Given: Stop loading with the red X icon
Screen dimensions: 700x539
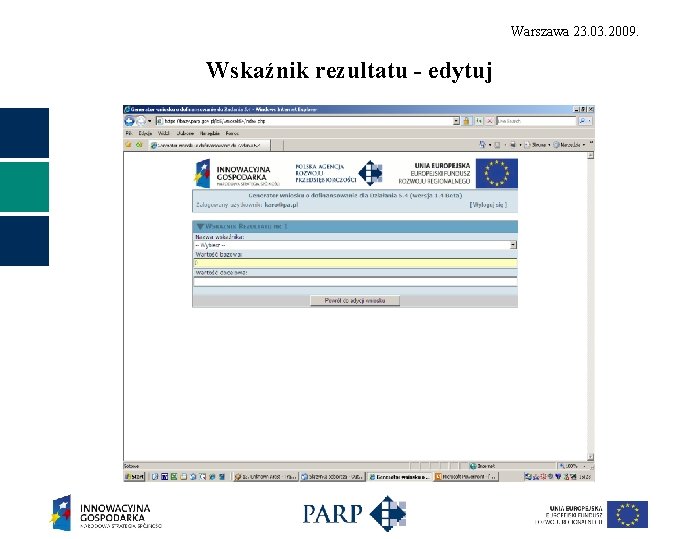Looking at the screenshot, I should pos(490,121).
